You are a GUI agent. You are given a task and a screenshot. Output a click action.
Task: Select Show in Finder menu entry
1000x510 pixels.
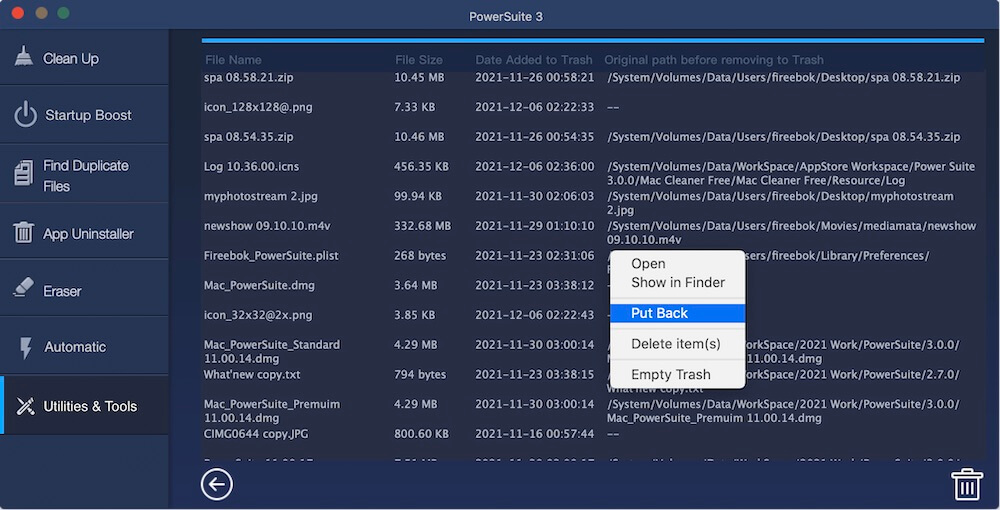(x=678, y=282)
